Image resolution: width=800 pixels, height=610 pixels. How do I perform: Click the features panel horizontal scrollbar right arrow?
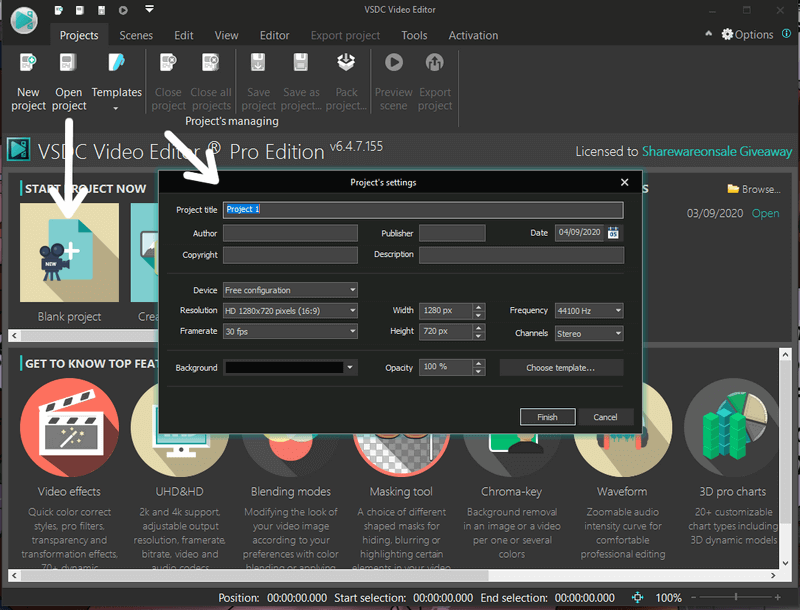[773, 575]
